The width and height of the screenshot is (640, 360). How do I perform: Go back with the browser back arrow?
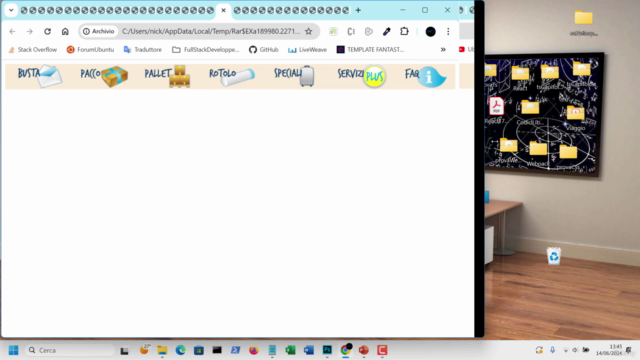coord(12,31)
